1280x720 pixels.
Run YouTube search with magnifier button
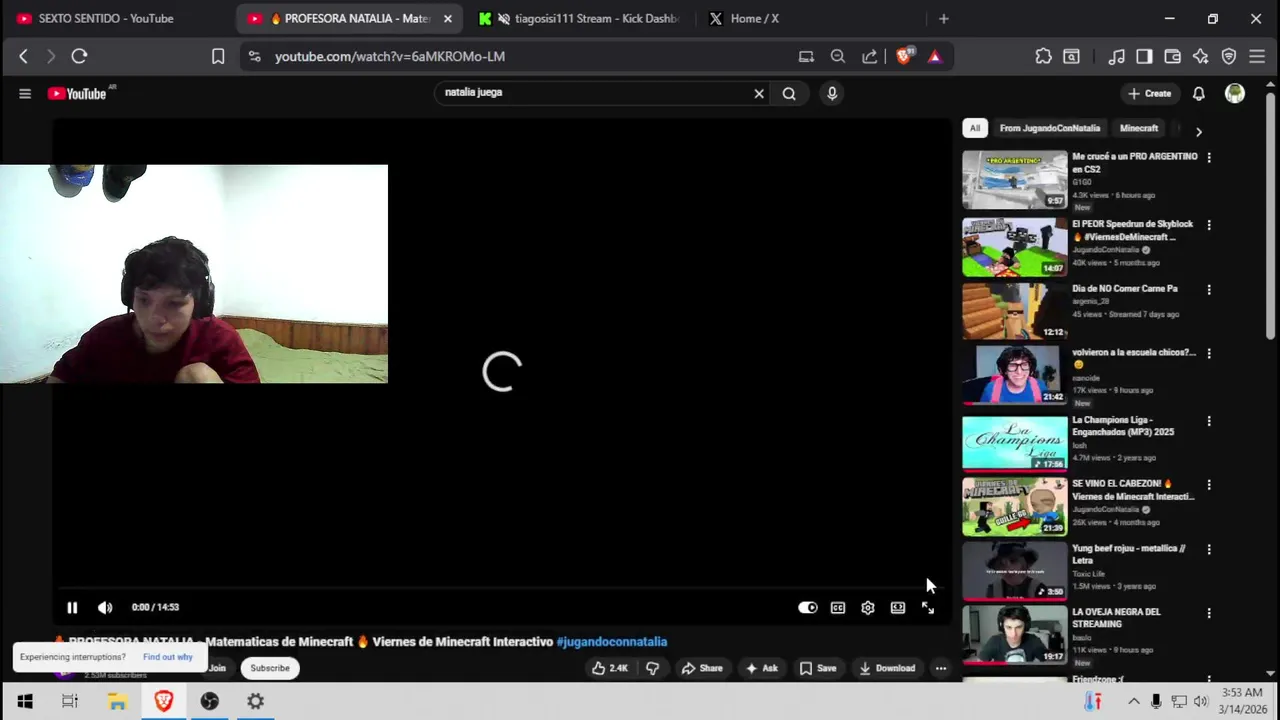tap(789, 93)
